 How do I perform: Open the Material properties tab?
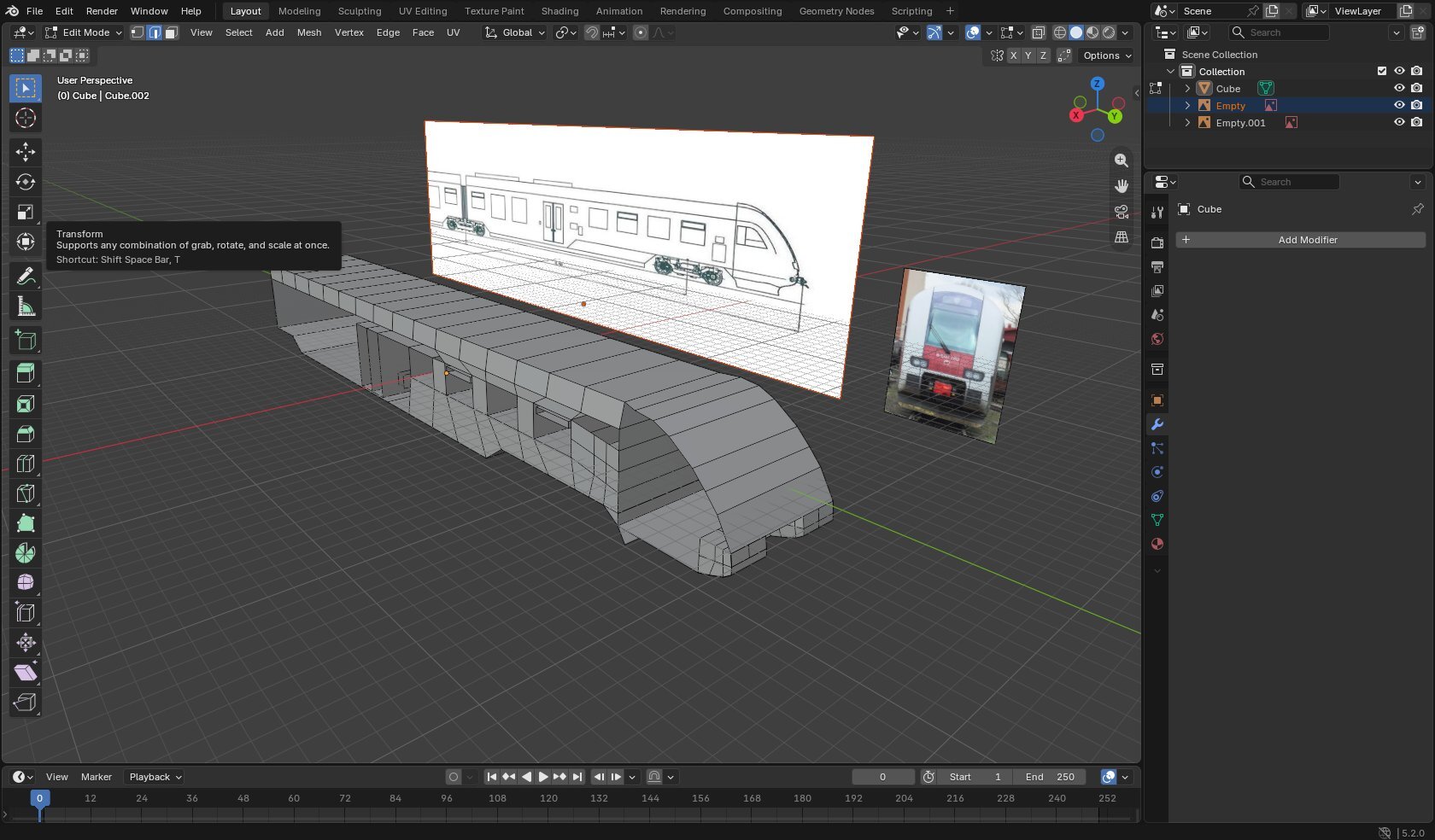pyautogui.click(x=1157, y=544)
